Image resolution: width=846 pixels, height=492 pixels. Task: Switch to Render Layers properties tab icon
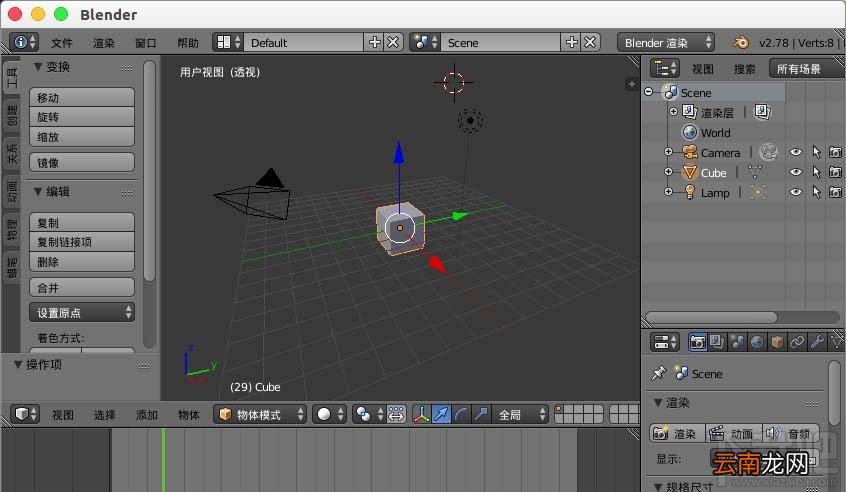click(x=717, y=342)
